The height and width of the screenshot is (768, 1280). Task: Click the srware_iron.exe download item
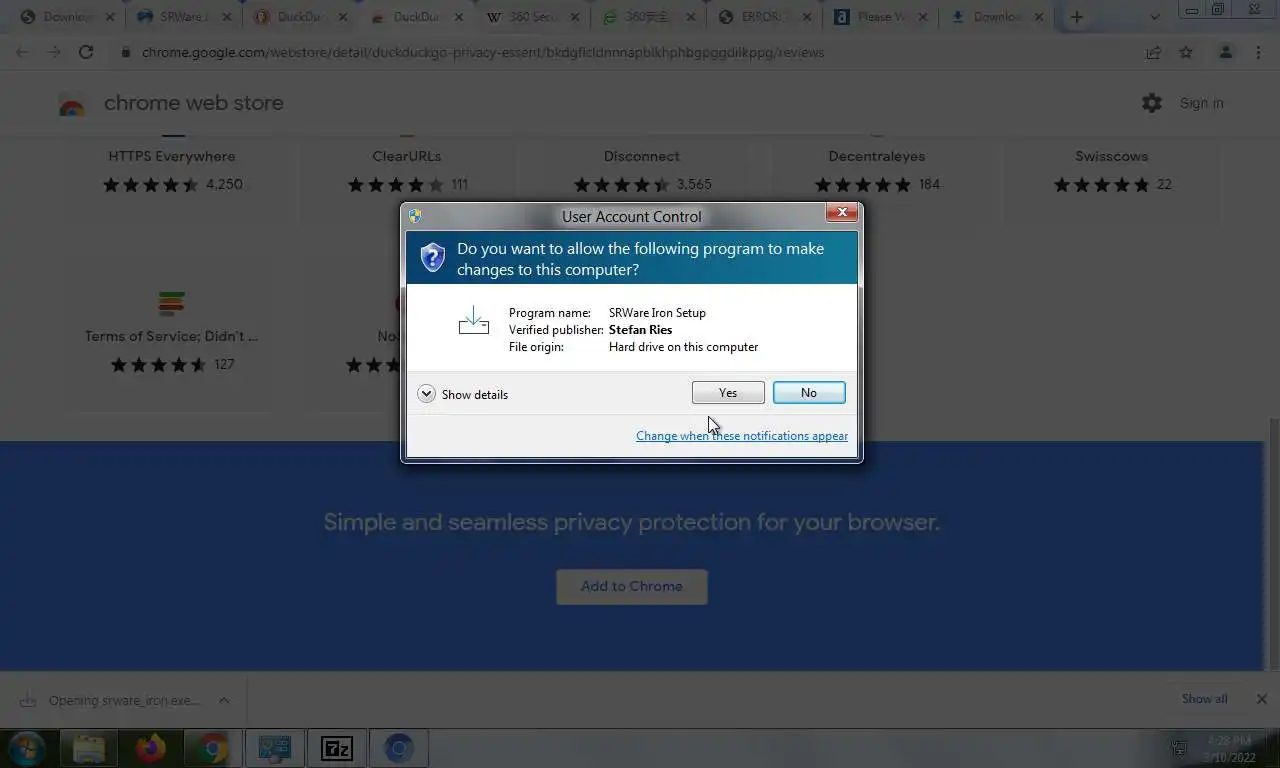coord(112,700)
